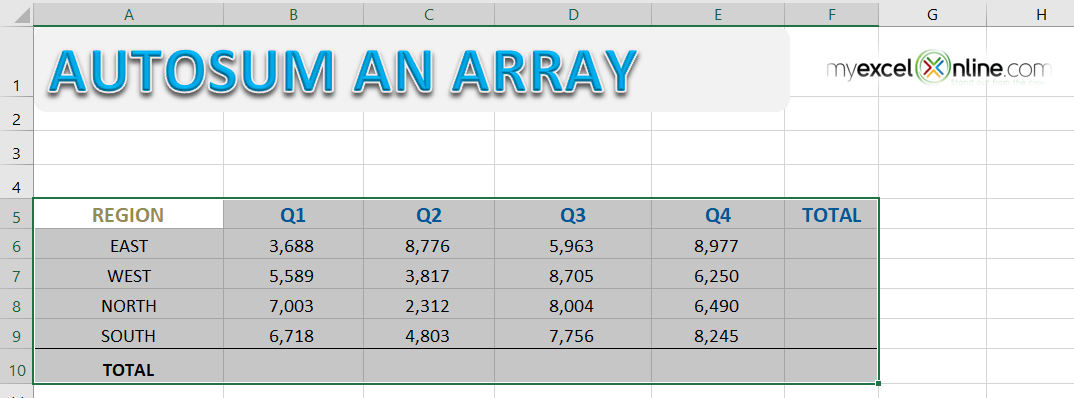Click cell with value 8,004
The height and width of the screenshot is (398, 1074).
[573, 304]
